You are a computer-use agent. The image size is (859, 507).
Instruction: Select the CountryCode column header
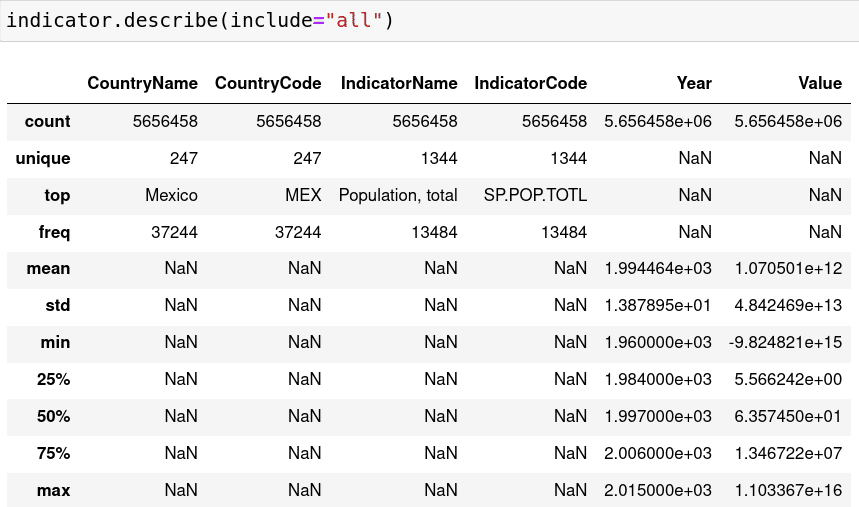(x=268, y=83)
